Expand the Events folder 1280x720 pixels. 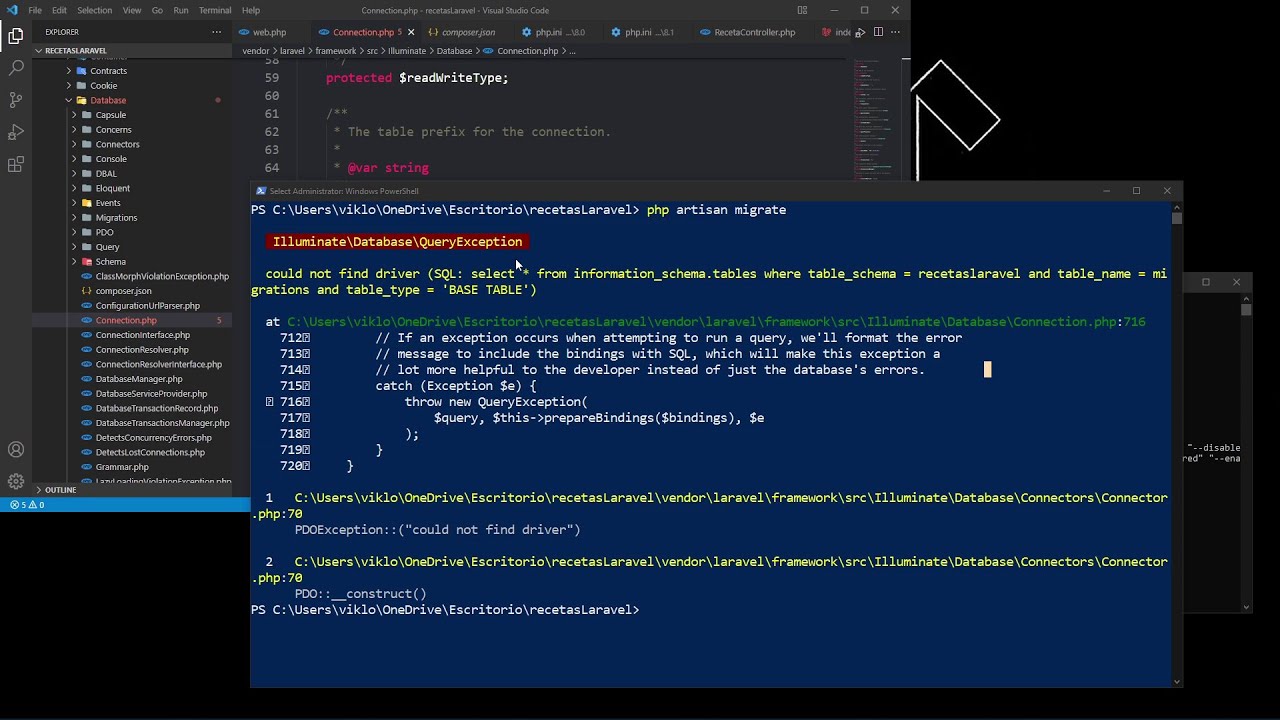pyautogui.click(x=108, y=203)
